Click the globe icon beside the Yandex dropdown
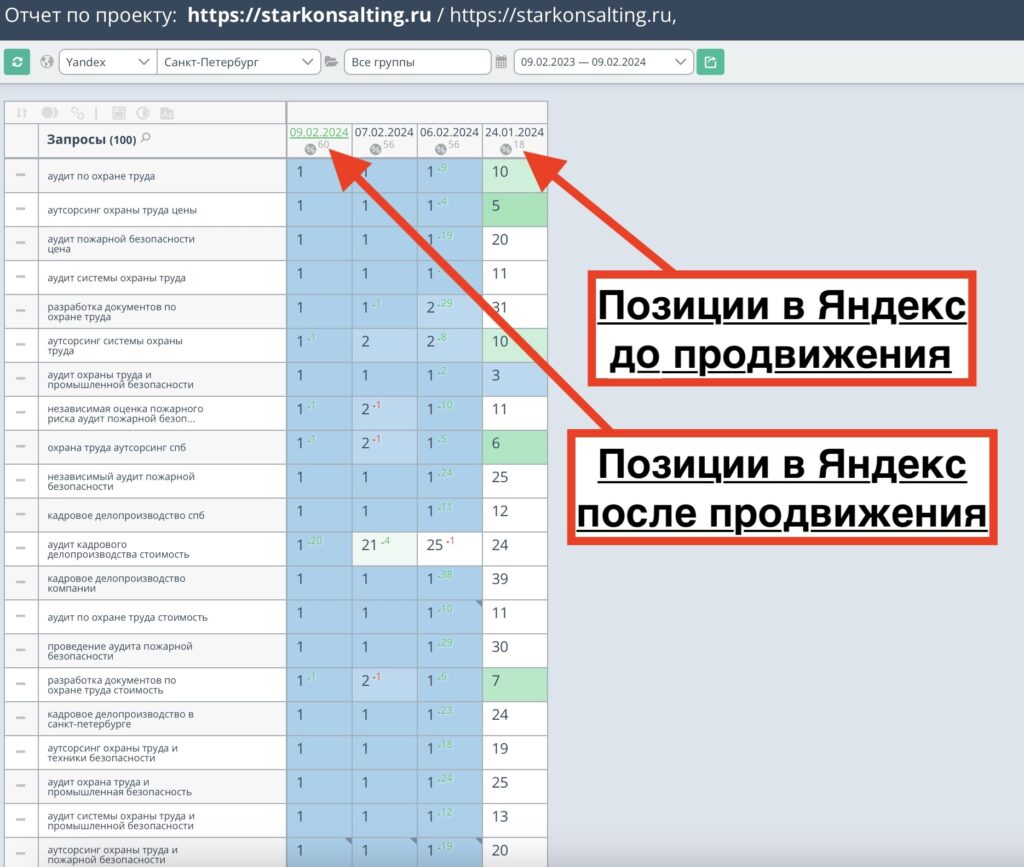The height and width of the screenshot is (867, 1024). point(47,62)
